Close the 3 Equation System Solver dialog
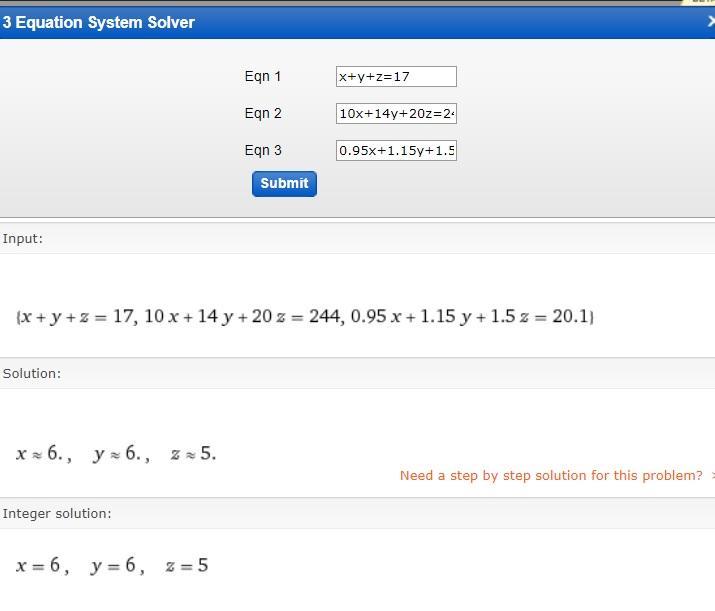Viewport: 715px width, 611px height. [710, 22]
